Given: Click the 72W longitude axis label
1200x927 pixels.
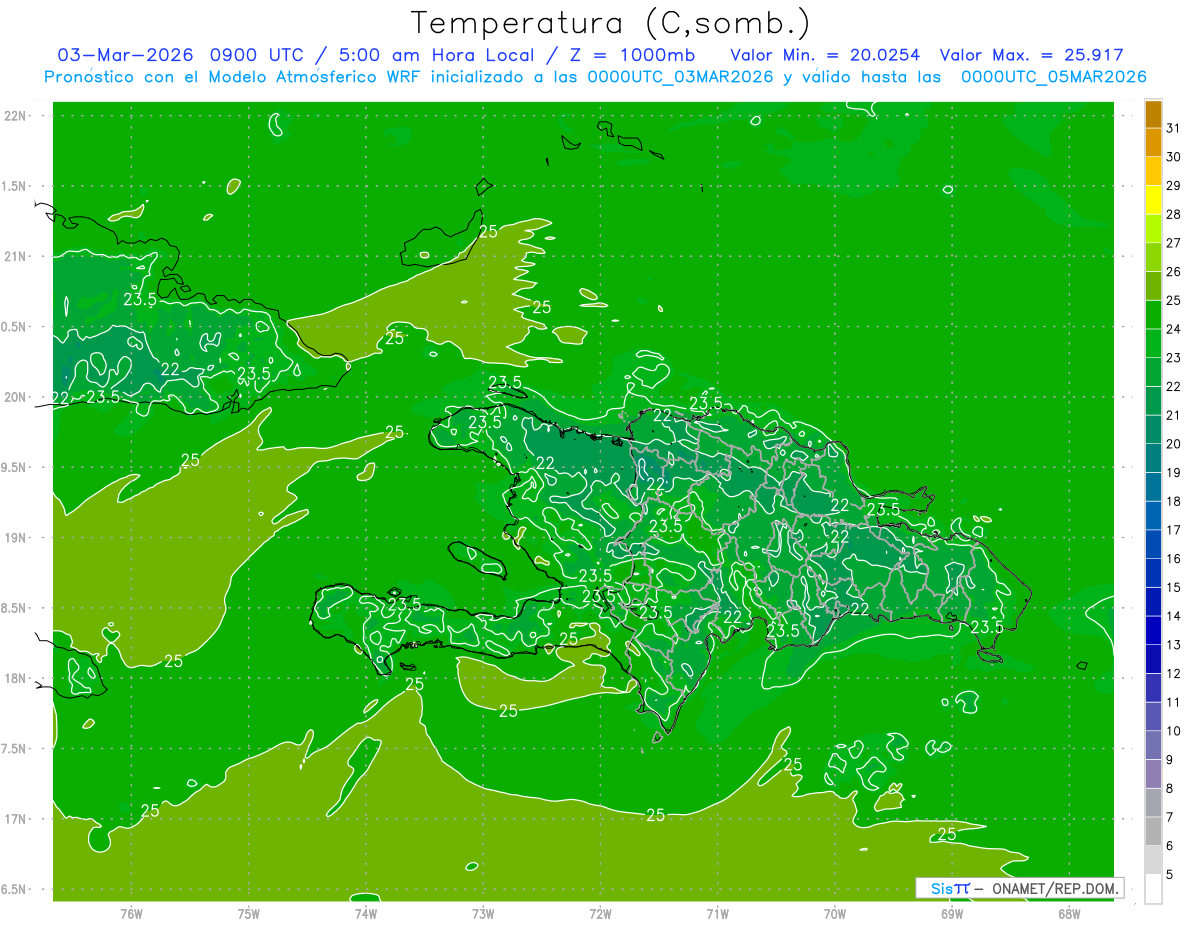Looking at the screenshot, I should 600,913.
